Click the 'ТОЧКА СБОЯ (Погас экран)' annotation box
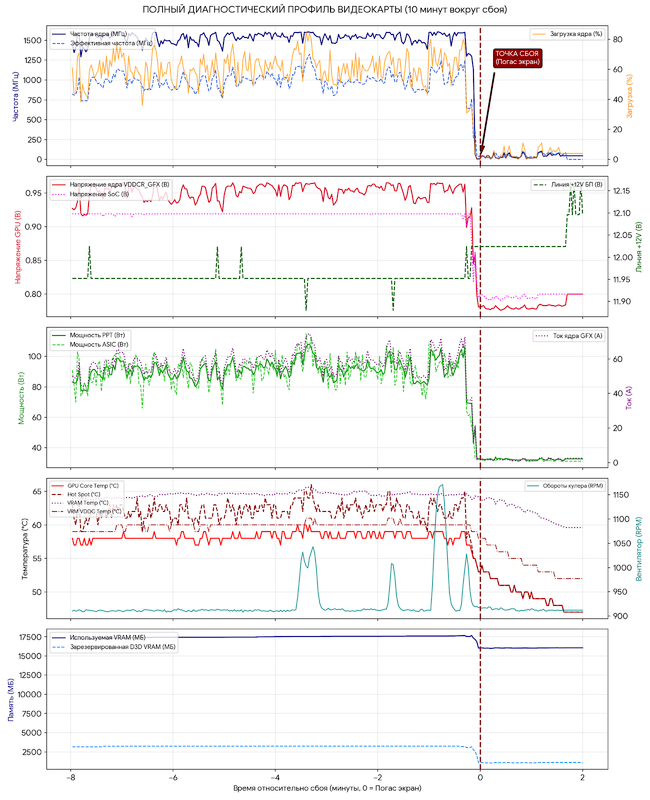This screenshot has width=650, height=800. [x=517, y=58]
